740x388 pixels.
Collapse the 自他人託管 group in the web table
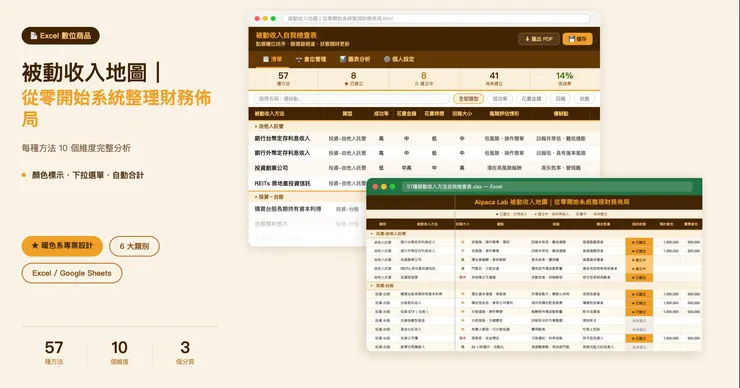256,127
